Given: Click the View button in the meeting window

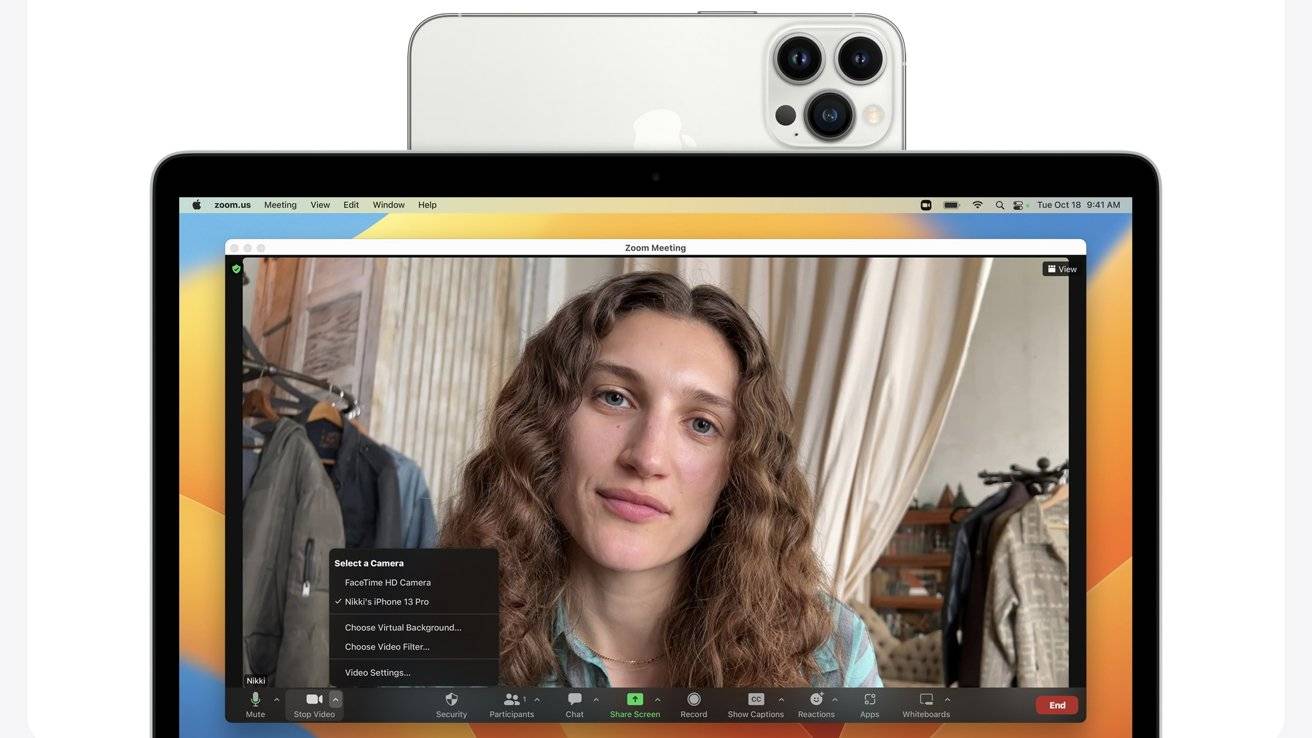Looking at the screenshot, I should point(1061,269).
